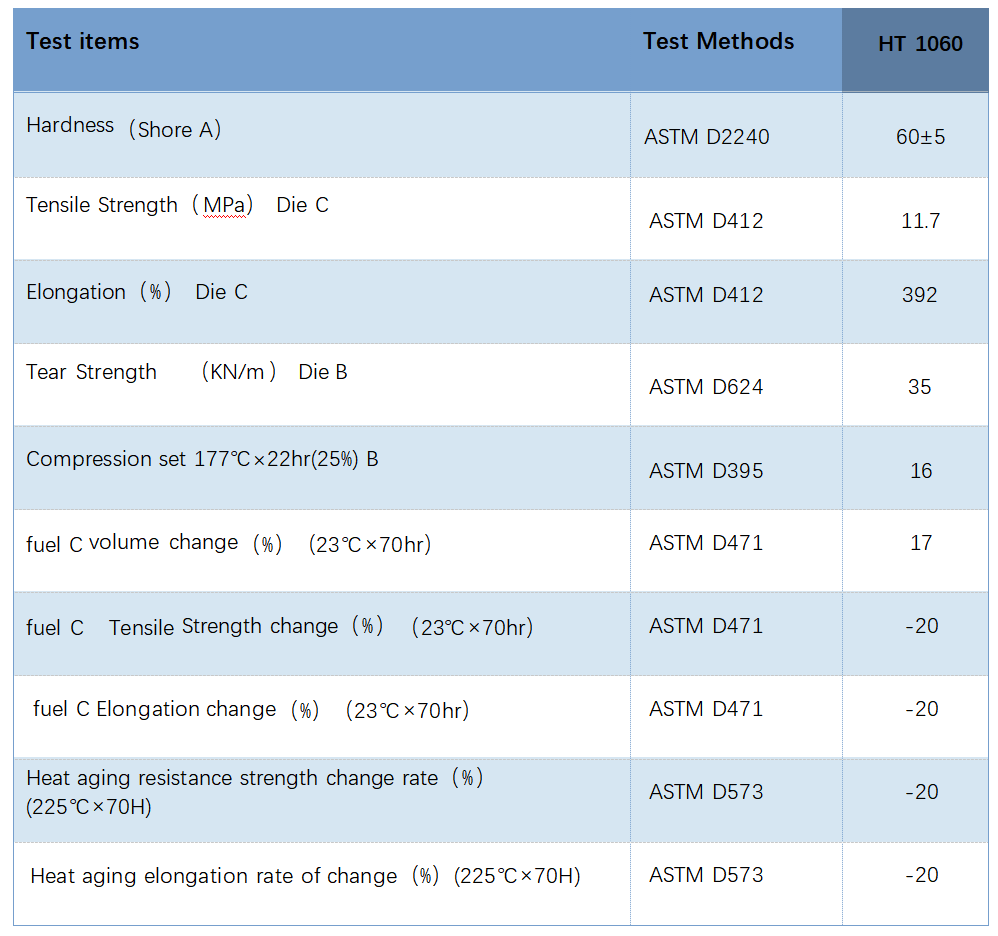Click the tear strength value '35'

[x=920, y=387]
